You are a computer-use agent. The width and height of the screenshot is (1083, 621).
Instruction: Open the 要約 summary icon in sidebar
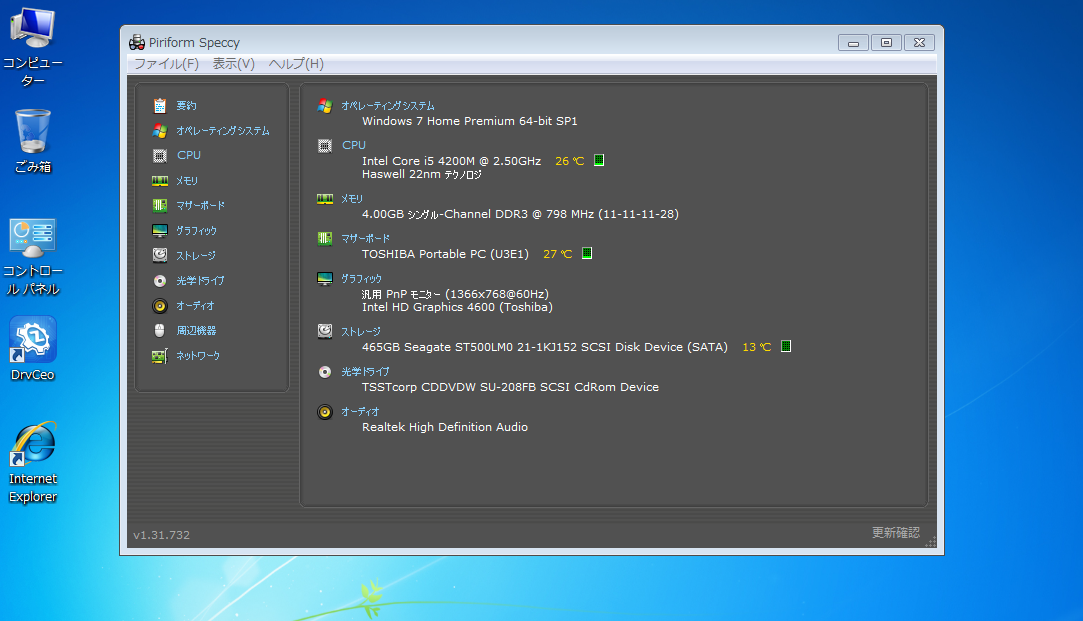tap(160, 106)
